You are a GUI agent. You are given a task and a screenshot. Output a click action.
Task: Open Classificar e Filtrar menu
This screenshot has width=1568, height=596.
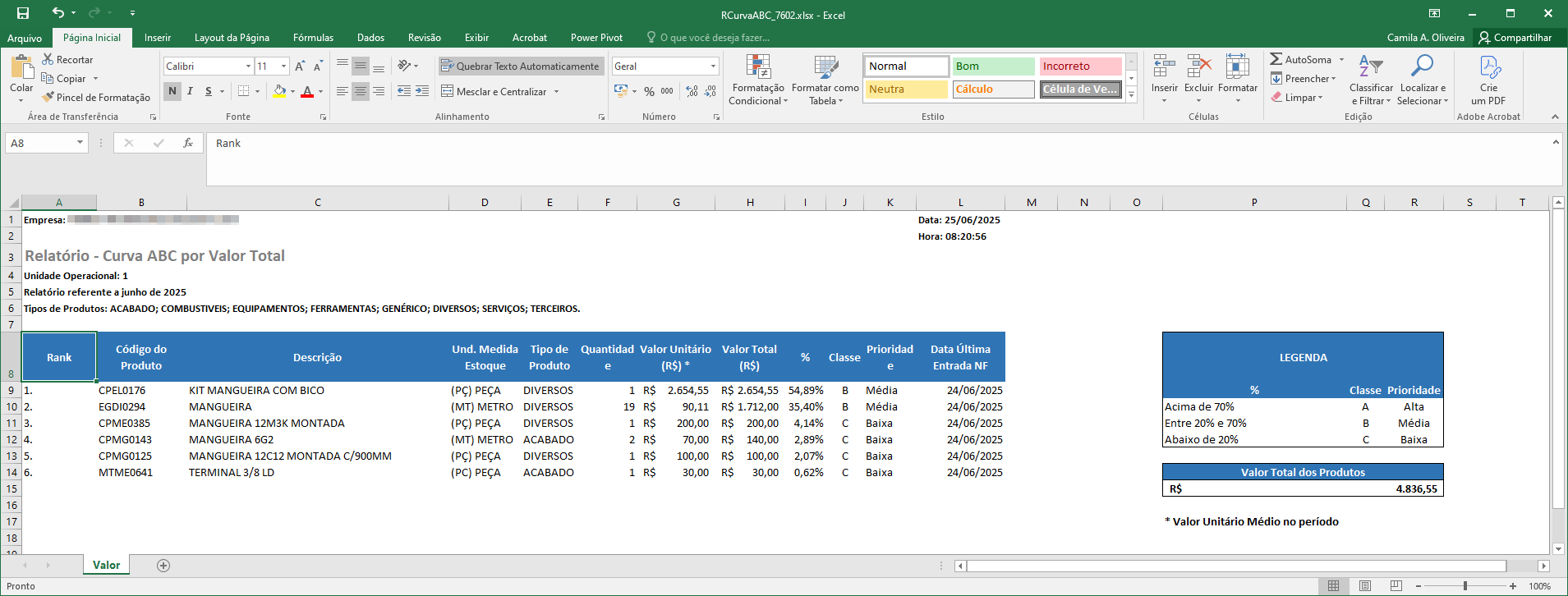point(1371,80)
